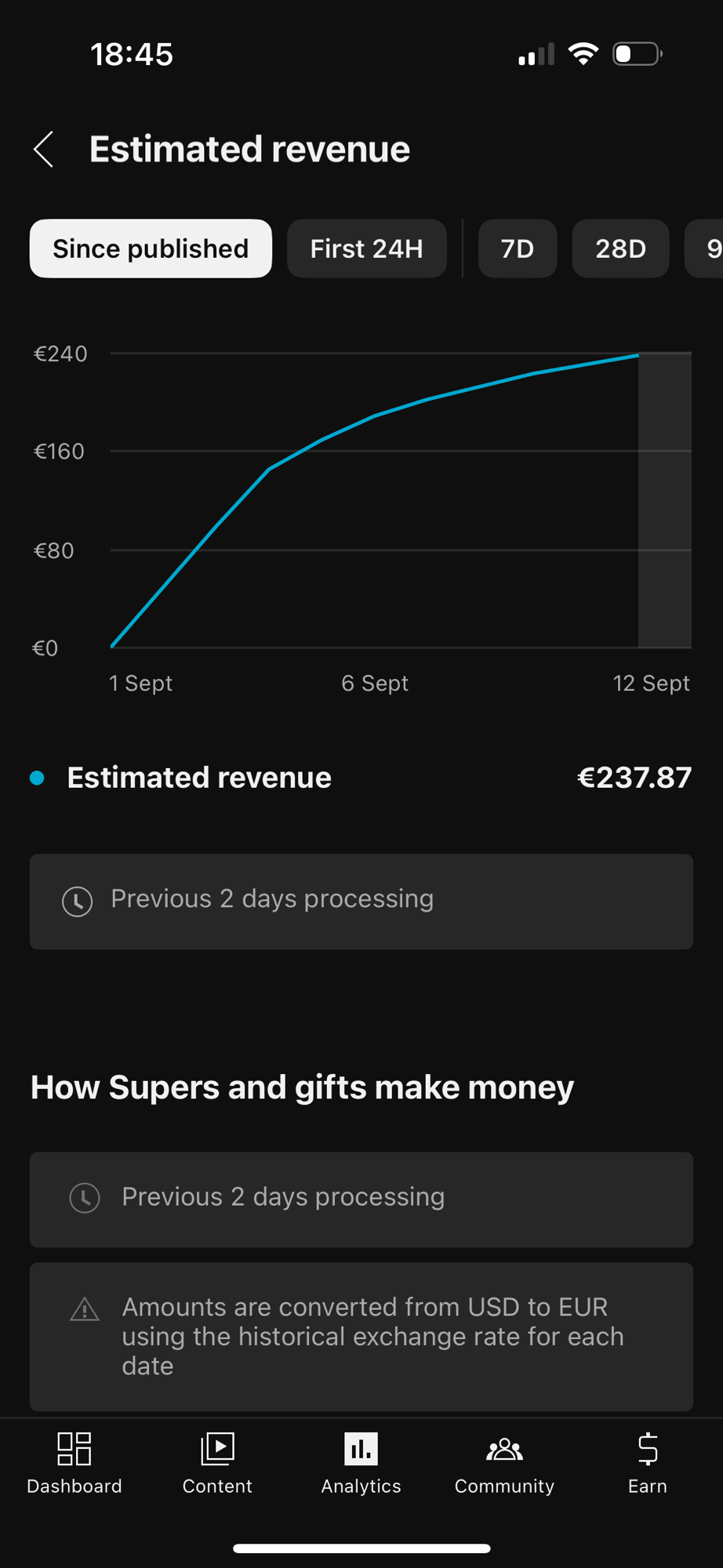This screenshot has height=1568, width=723.
Task: Tap the back arrow icon
Action: pyautogui.click(x=44, y=149)
